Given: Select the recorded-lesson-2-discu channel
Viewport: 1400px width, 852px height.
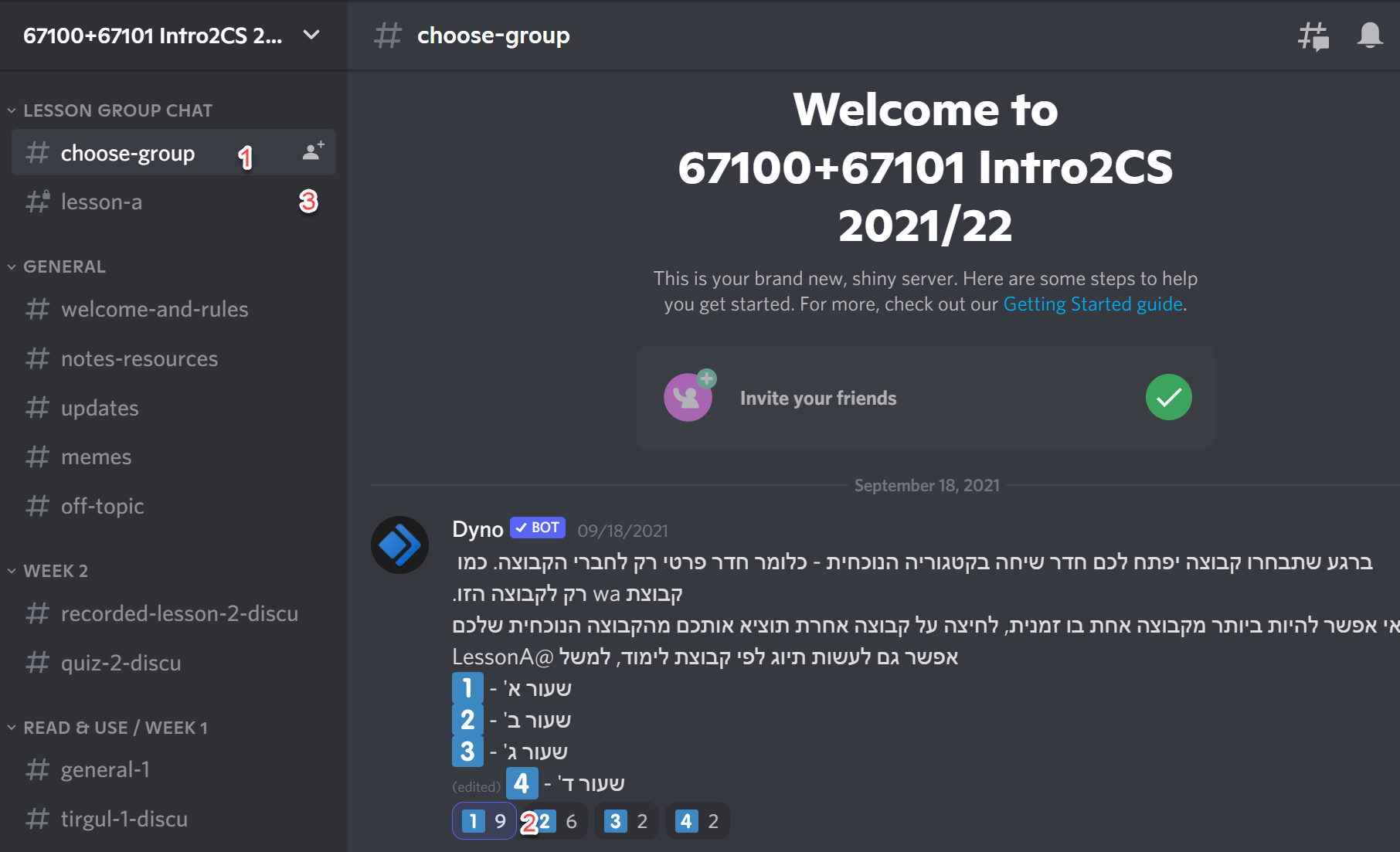Looking at the screenshot, I should (x=179, y=613).
